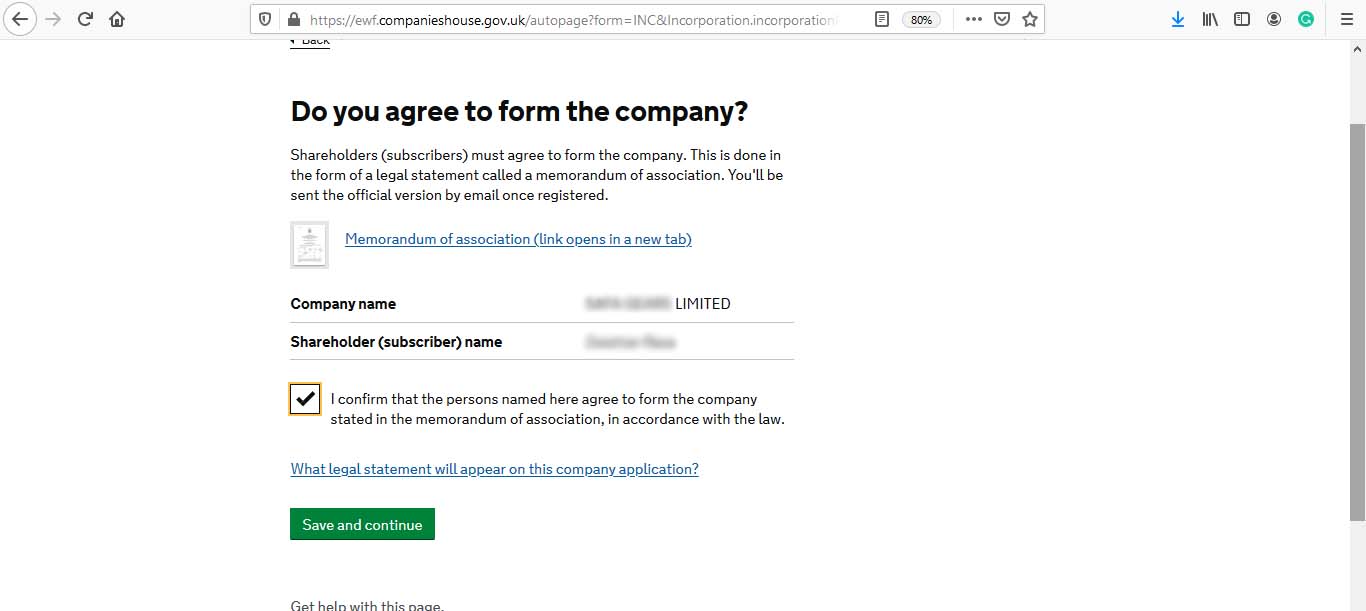This screenshot has height=611, width=1366.
Task: Save page to Pocket
Action: [1002, 19]
